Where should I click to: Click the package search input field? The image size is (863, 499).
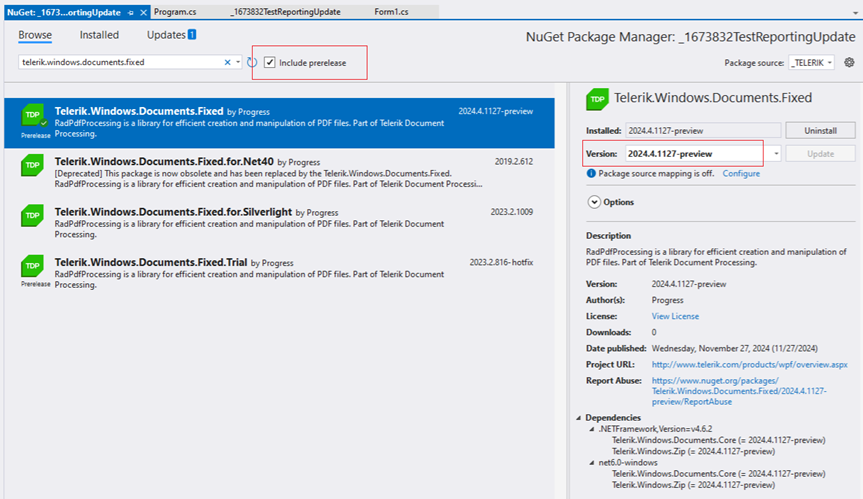click(x=121, y=62)
